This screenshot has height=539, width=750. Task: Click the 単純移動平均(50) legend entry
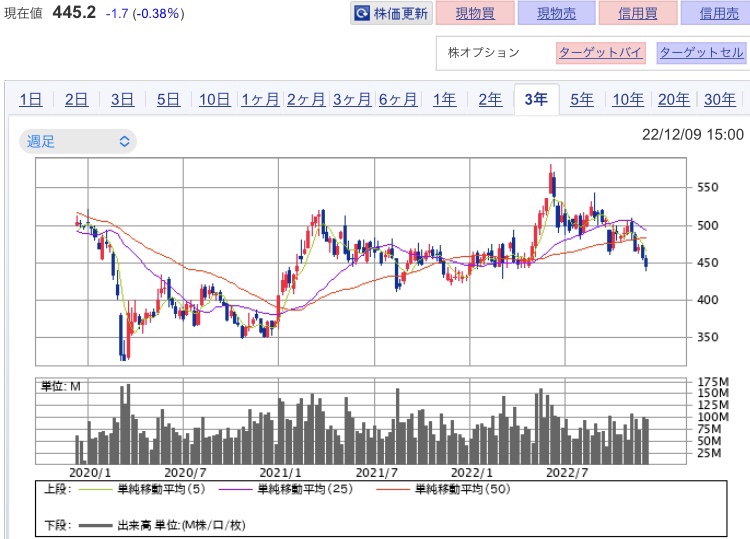(x=443, y=489)
